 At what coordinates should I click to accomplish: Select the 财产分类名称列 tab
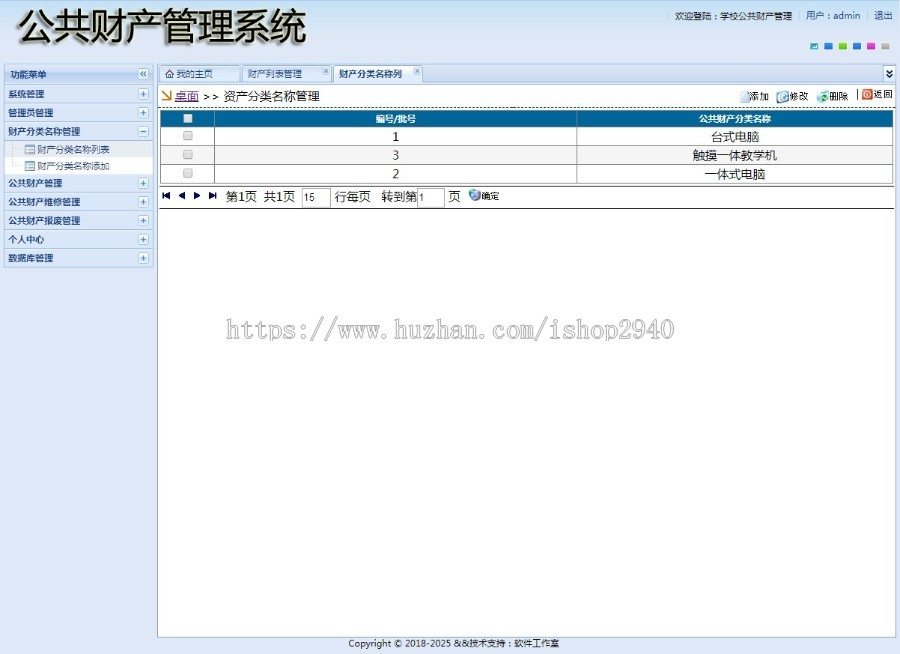click(378, 74)
